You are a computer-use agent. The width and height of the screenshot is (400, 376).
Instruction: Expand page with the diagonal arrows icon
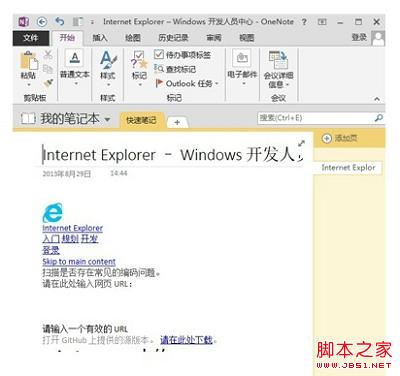coord(301,144)
